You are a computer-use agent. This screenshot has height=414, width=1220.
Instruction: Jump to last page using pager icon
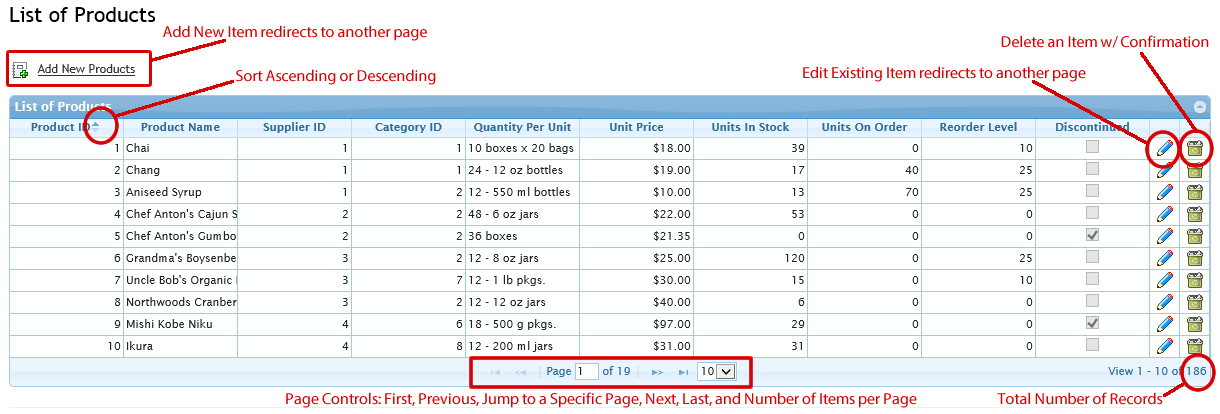[x=683, y=372]
